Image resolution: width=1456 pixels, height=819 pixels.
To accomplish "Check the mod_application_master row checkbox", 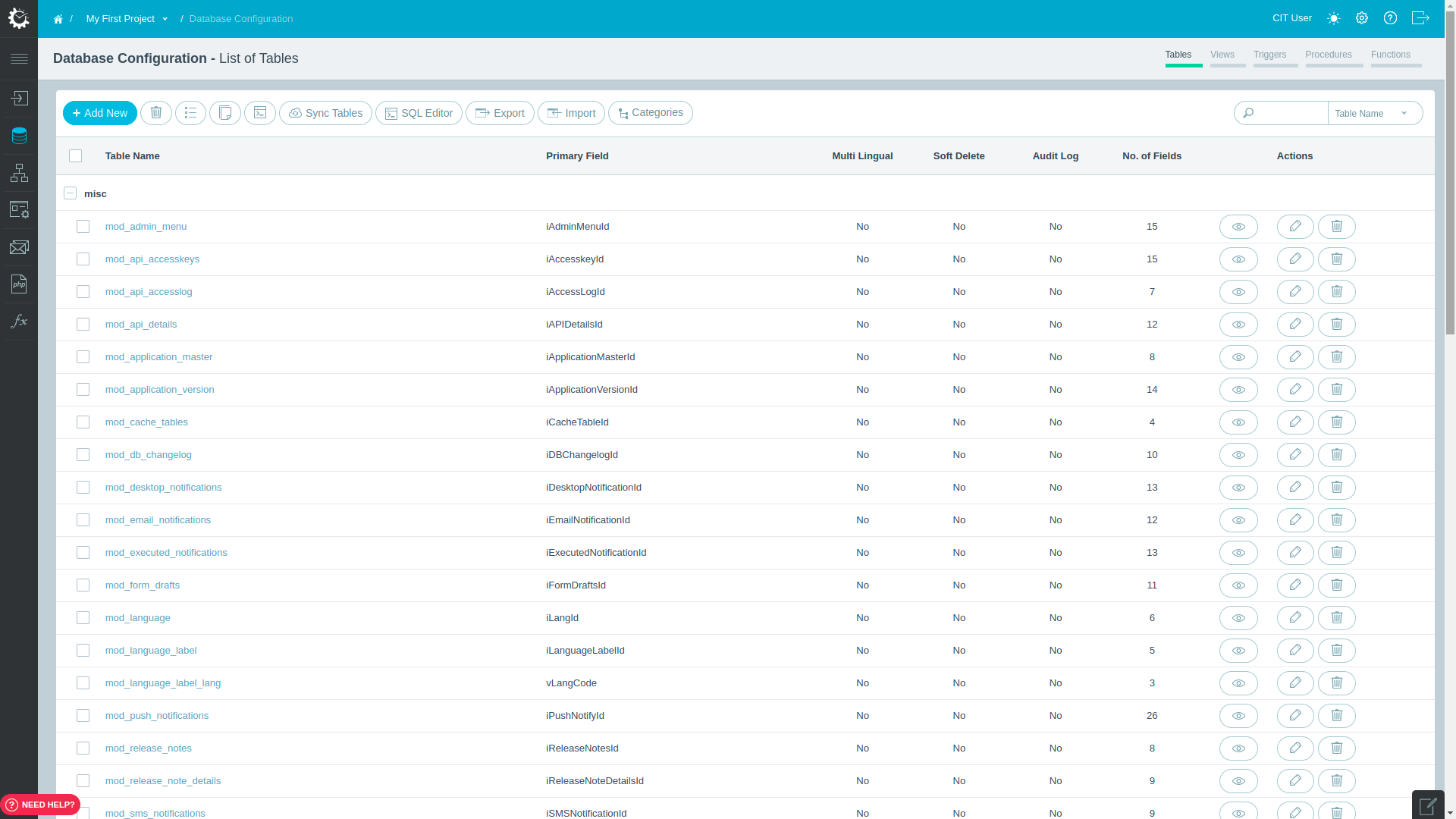I will [x=83, y=357].
